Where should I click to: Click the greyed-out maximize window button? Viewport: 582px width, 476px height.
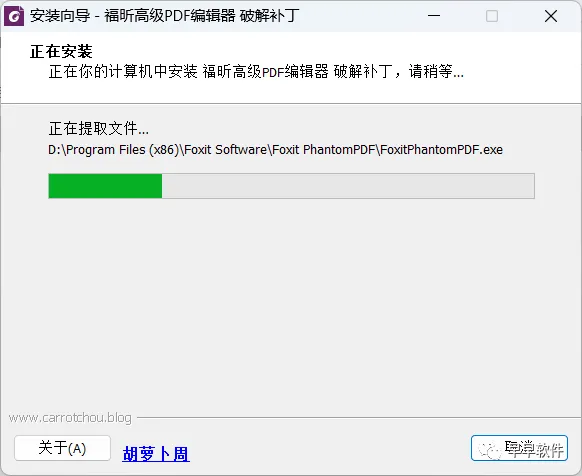tap(492, 16)
